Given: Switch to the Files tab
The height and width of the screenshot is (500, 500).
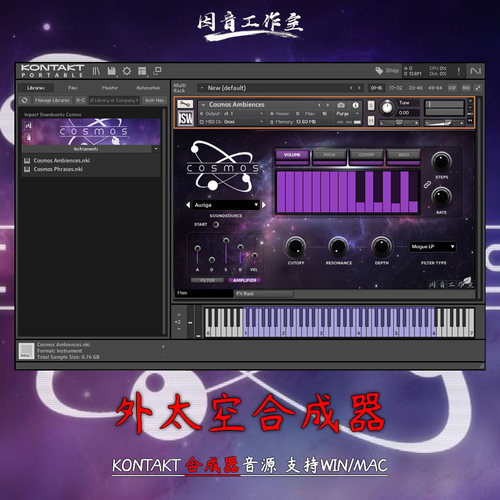Looking at the screenshot, I should pos(73,88).
